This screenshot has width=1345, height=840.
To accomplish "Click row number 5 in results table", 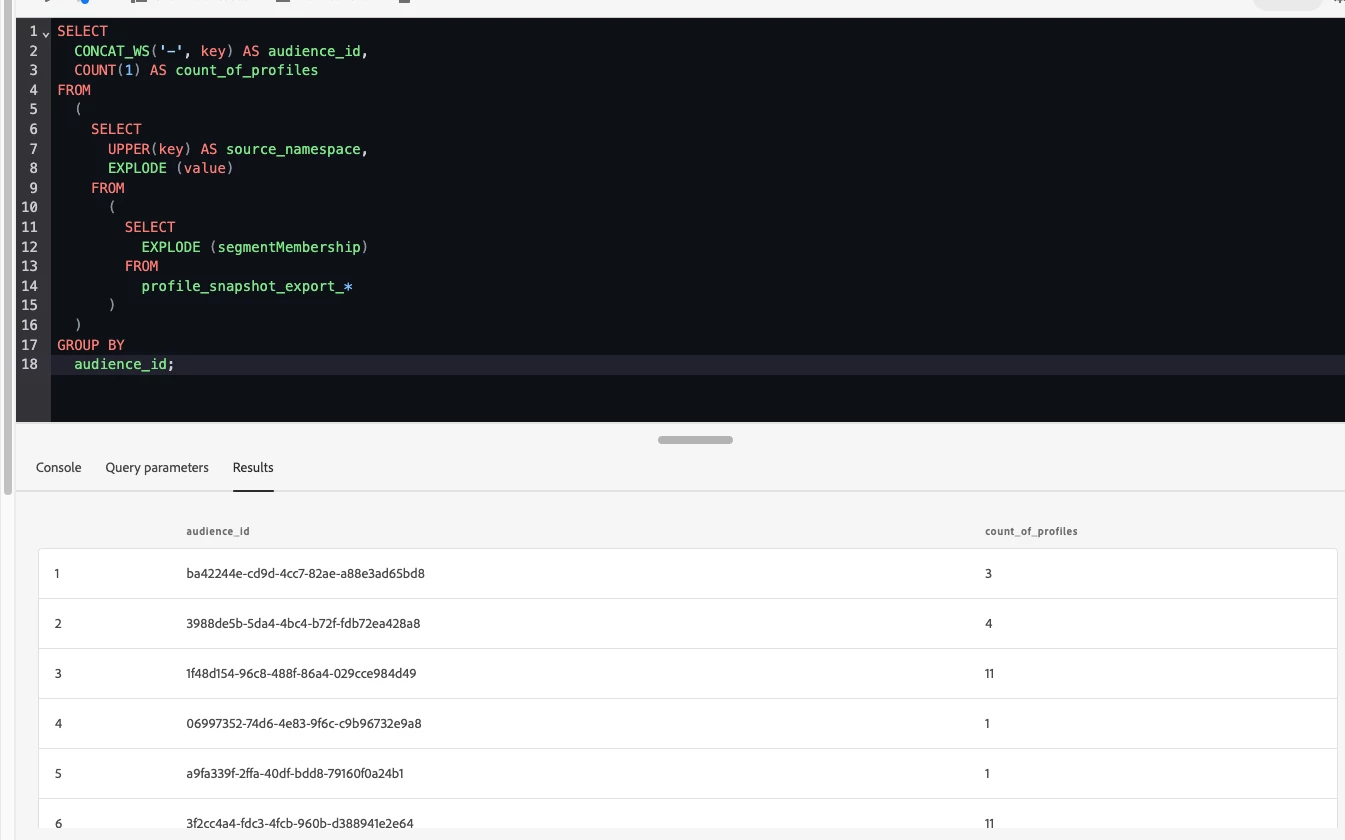I will point(58,773).
